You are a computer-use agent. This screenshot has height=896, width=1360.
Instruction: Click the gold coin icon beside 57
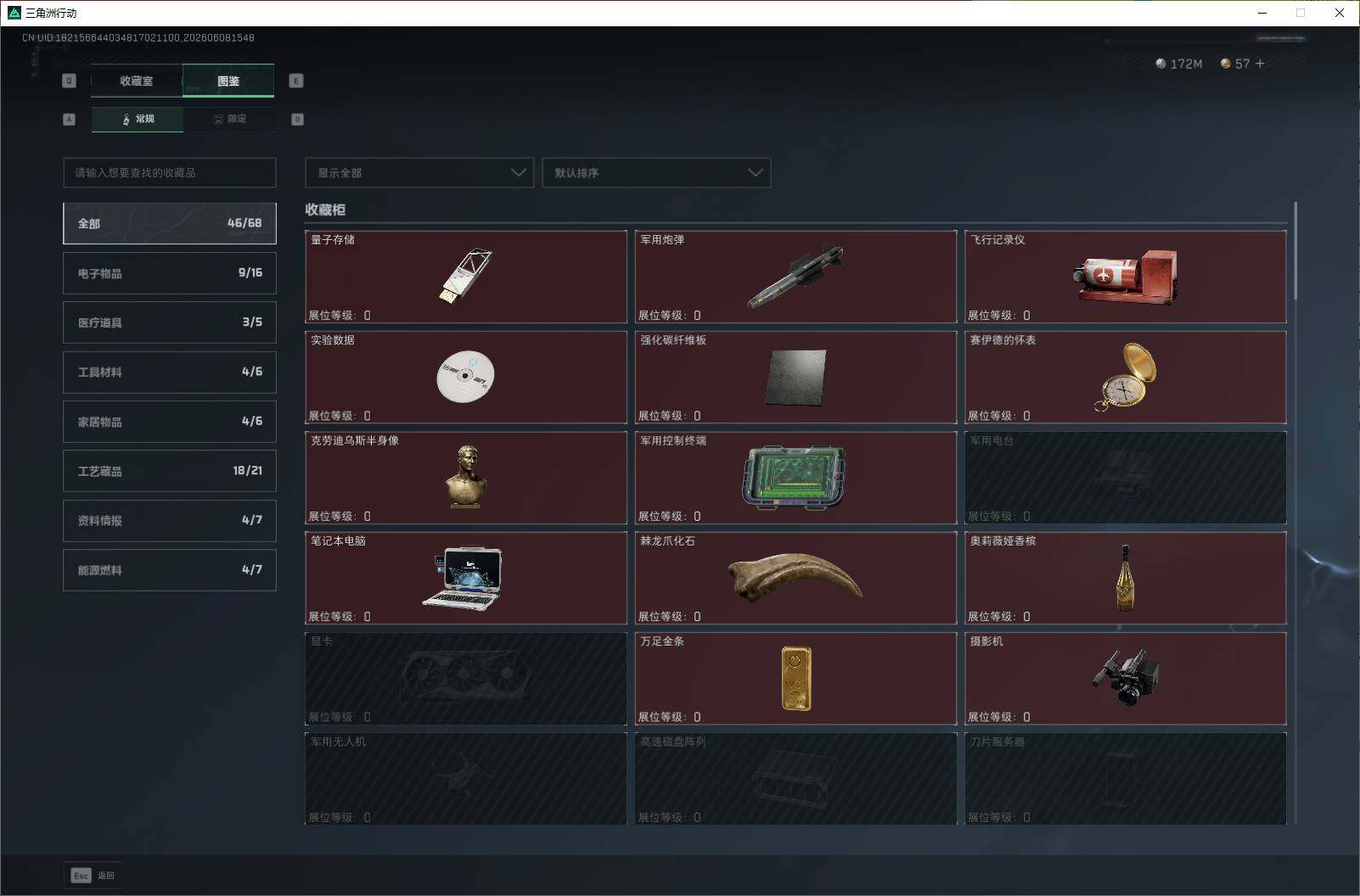pos(1225,64)
